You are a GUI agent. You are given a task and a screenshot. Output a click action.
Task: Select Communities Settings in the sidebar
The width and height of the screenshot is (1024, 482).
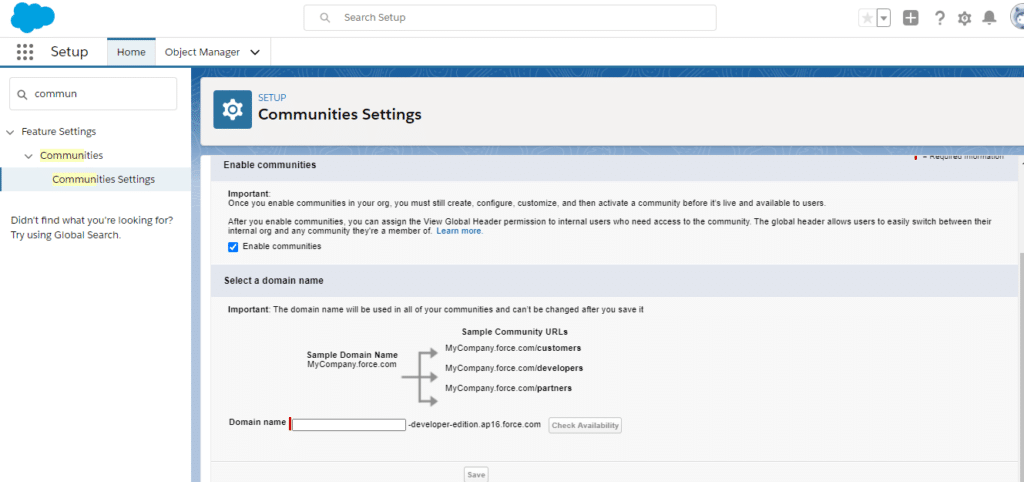pyautogui.click(x=103, y=179)
